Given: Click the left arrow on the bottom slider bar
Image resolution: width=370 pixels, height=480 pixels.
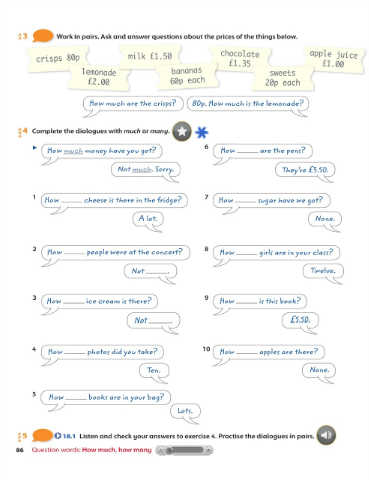Looking at the screenshot, I should 161,451.
